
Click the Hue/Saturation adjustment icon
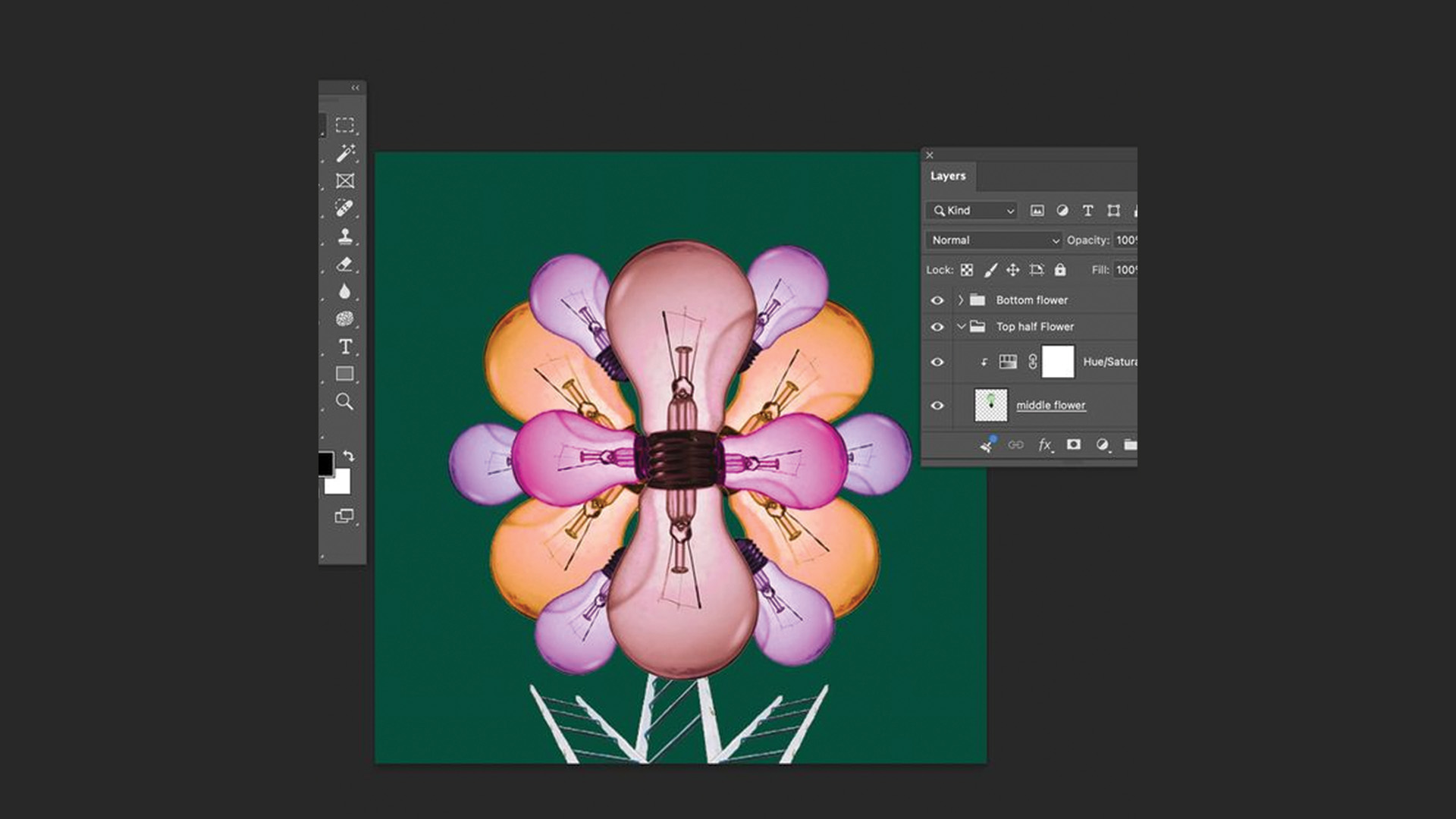pos(1008,362)
